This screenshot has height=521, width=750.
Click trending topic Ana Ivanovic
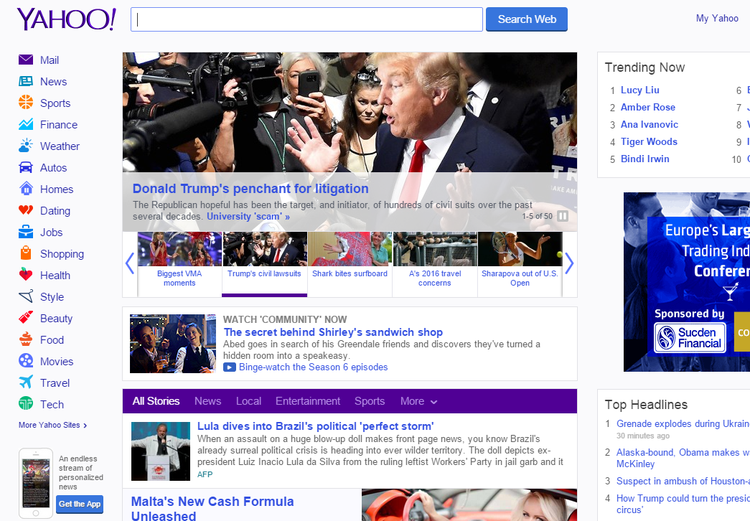coord(649,124)
